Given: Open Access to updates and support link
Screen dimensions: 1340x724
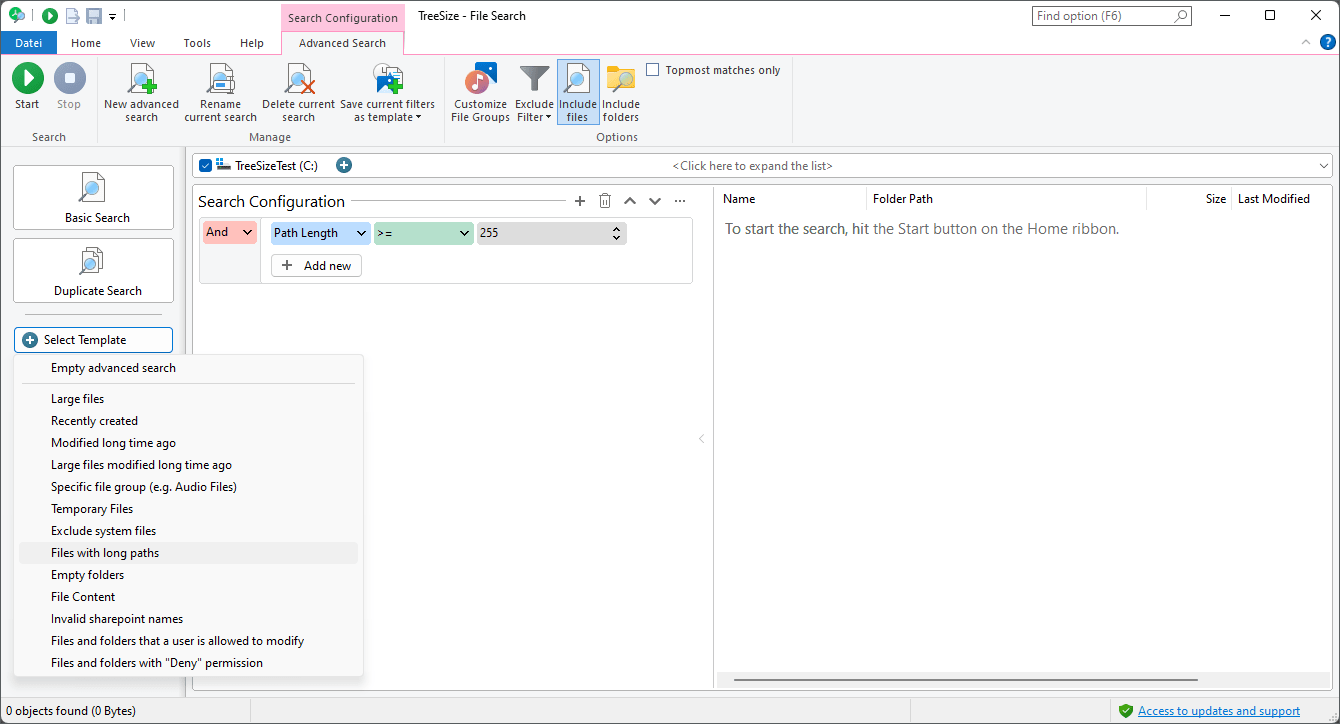Looking at the screenshot, I should coord(1218,711).
